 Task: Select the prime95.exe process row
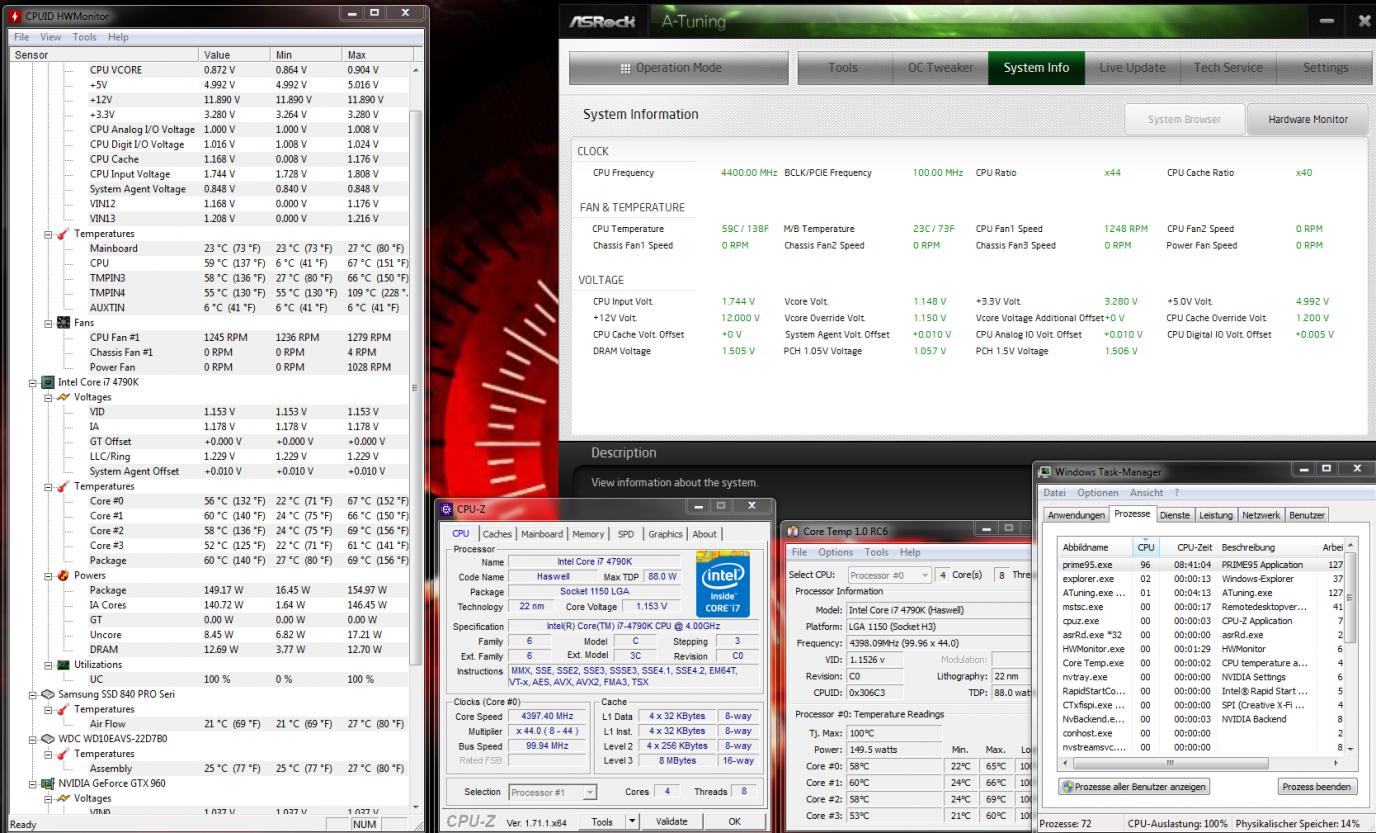click(x=1200, y=564)
